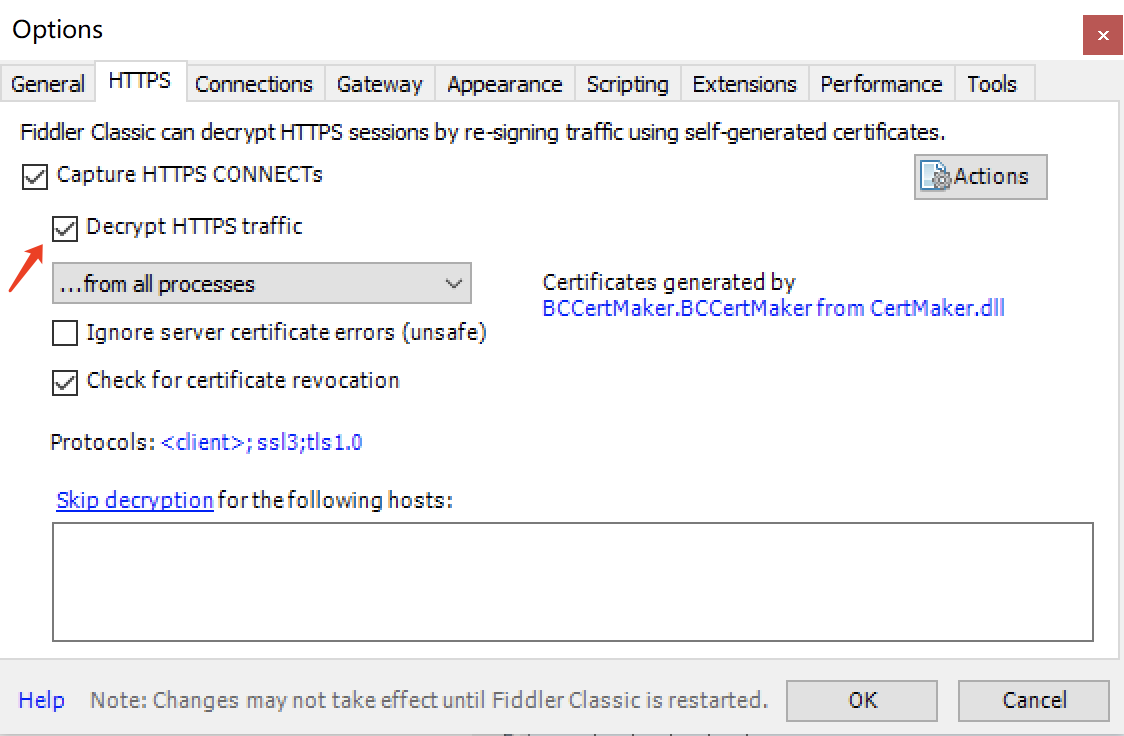The width and height of the screenshot is (1124, 736).
Task: Go to the Gateway tab
Action: tap(380, 84)
